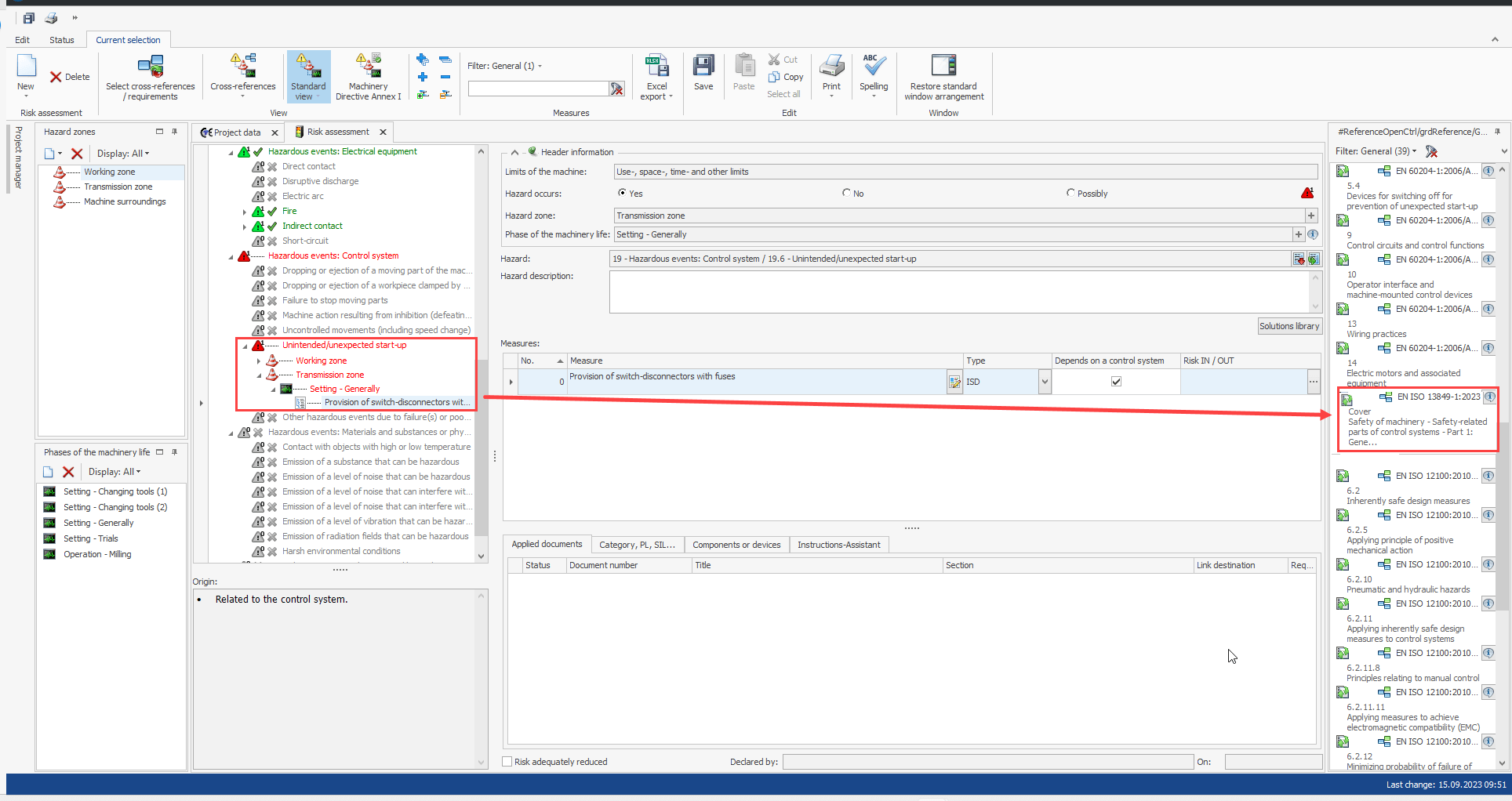
Task: Click the Excel export icon
Action: (656, 67)
